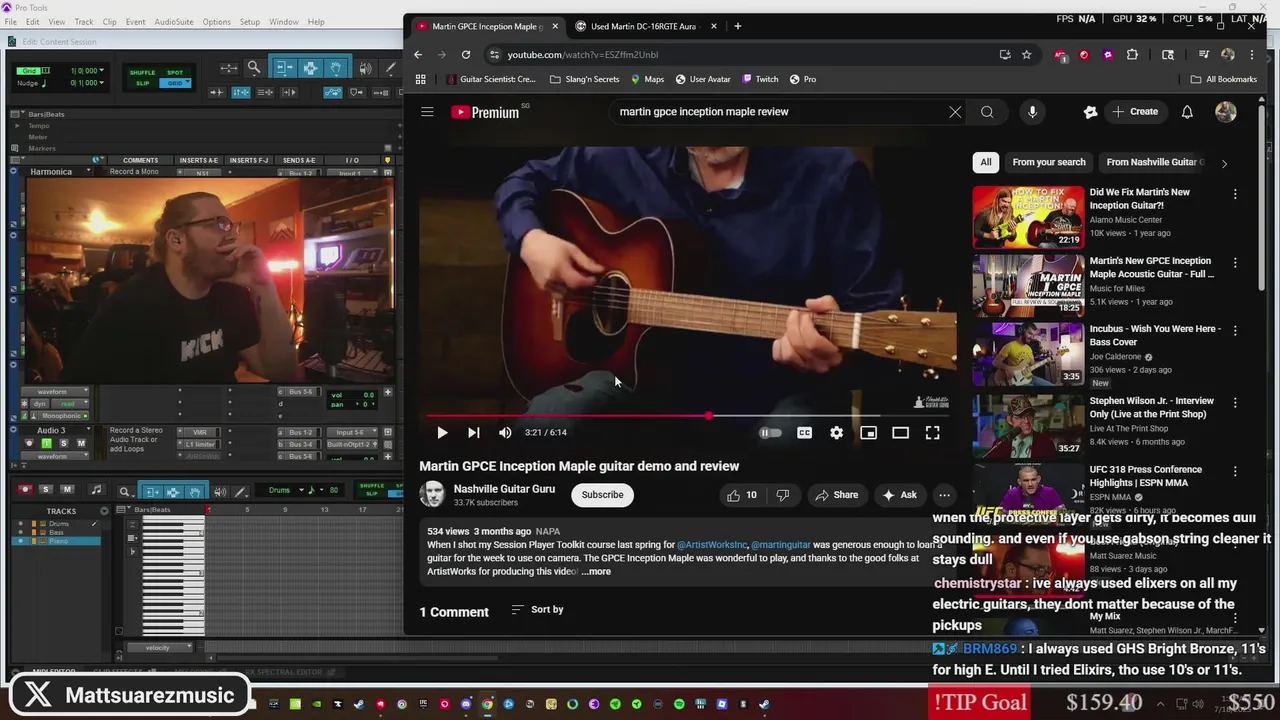Select the Pencil tool in Pro Tools Edit window
The width and height of the screenshot is (1280, 720).
coord(391,68)
